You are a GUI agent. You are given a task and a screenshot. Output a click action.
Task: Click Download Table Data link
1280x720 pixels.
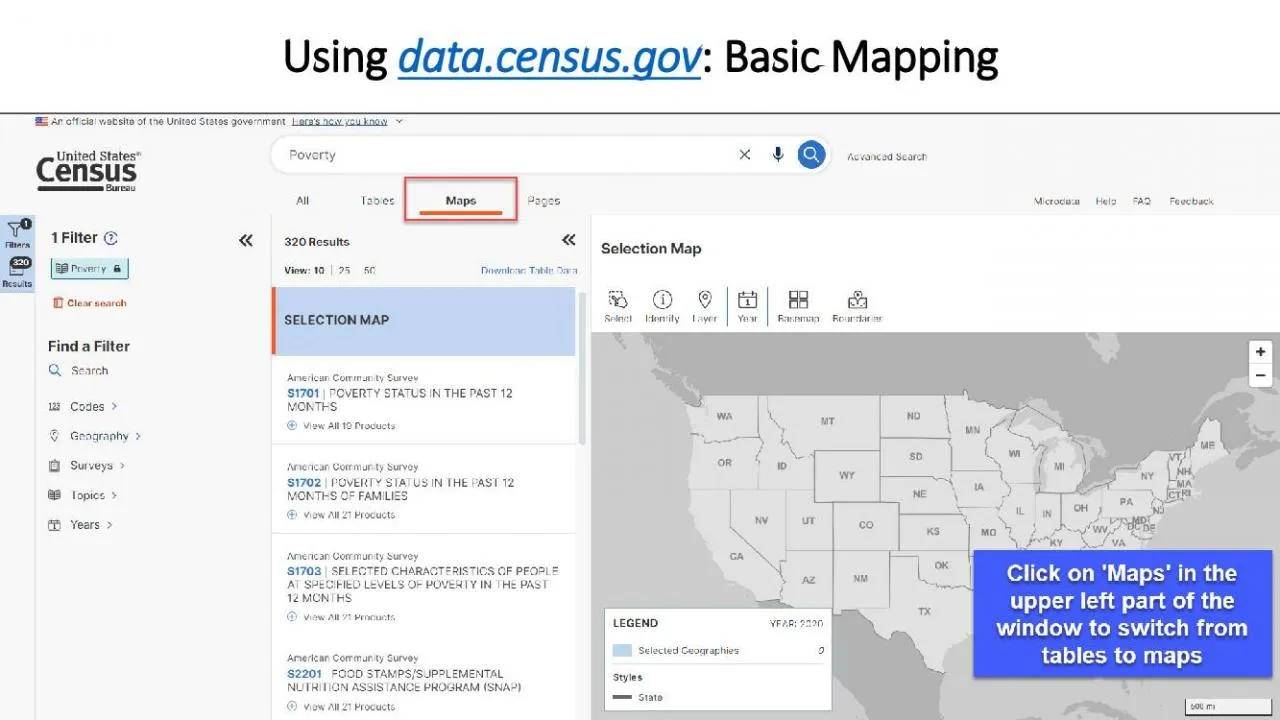[529, 271]
